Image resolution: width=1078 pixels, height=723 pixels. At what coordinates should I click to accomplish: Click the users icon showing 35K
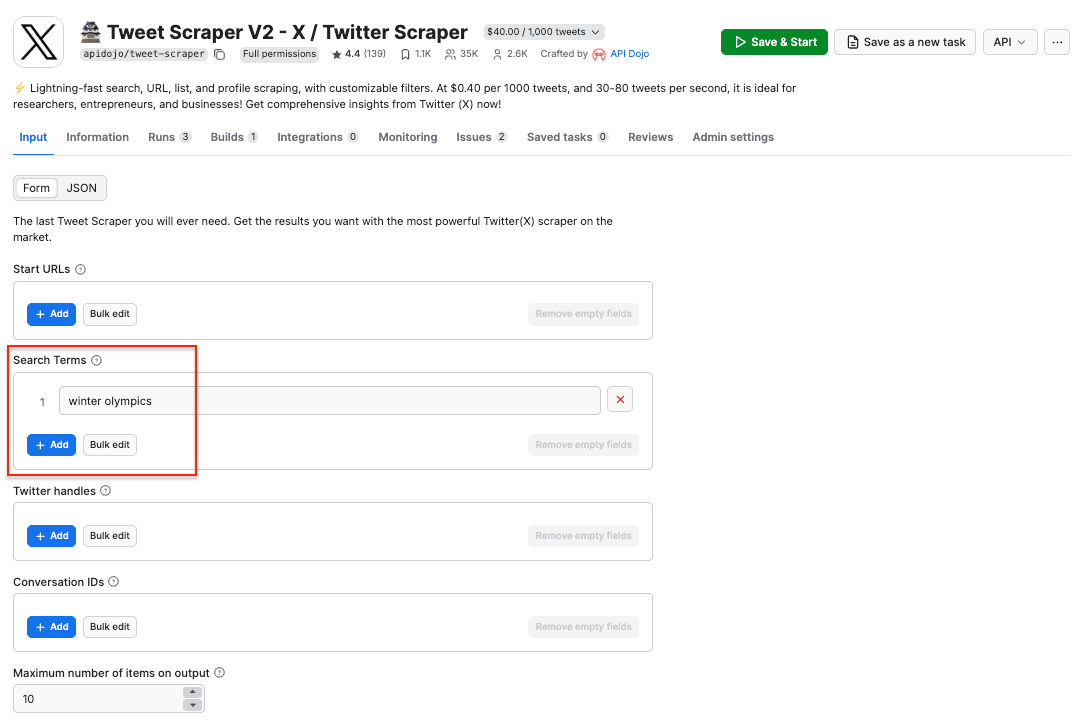(x=447, y=53)
